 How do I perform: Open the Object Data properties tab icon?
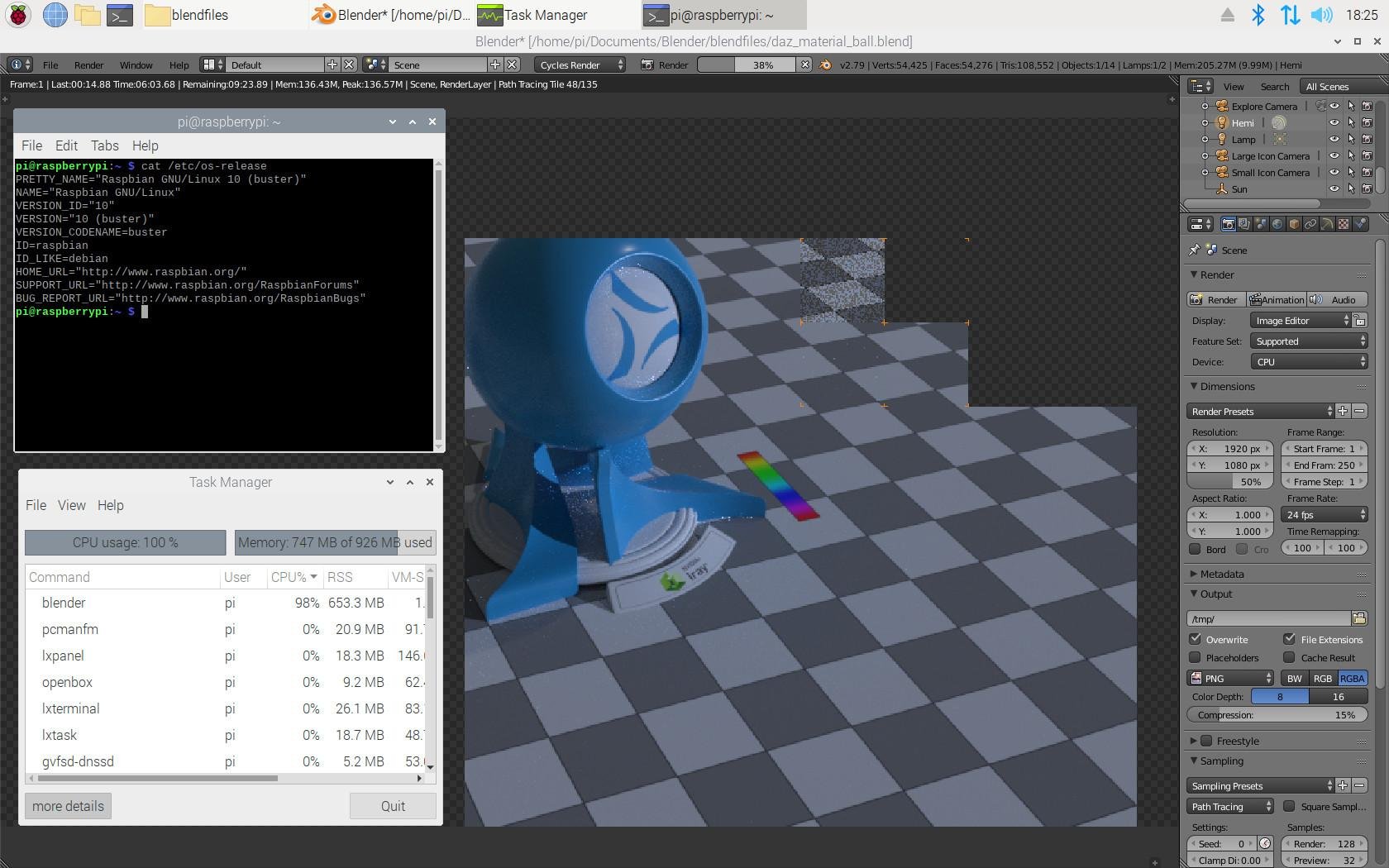(x=1327, y=224)
